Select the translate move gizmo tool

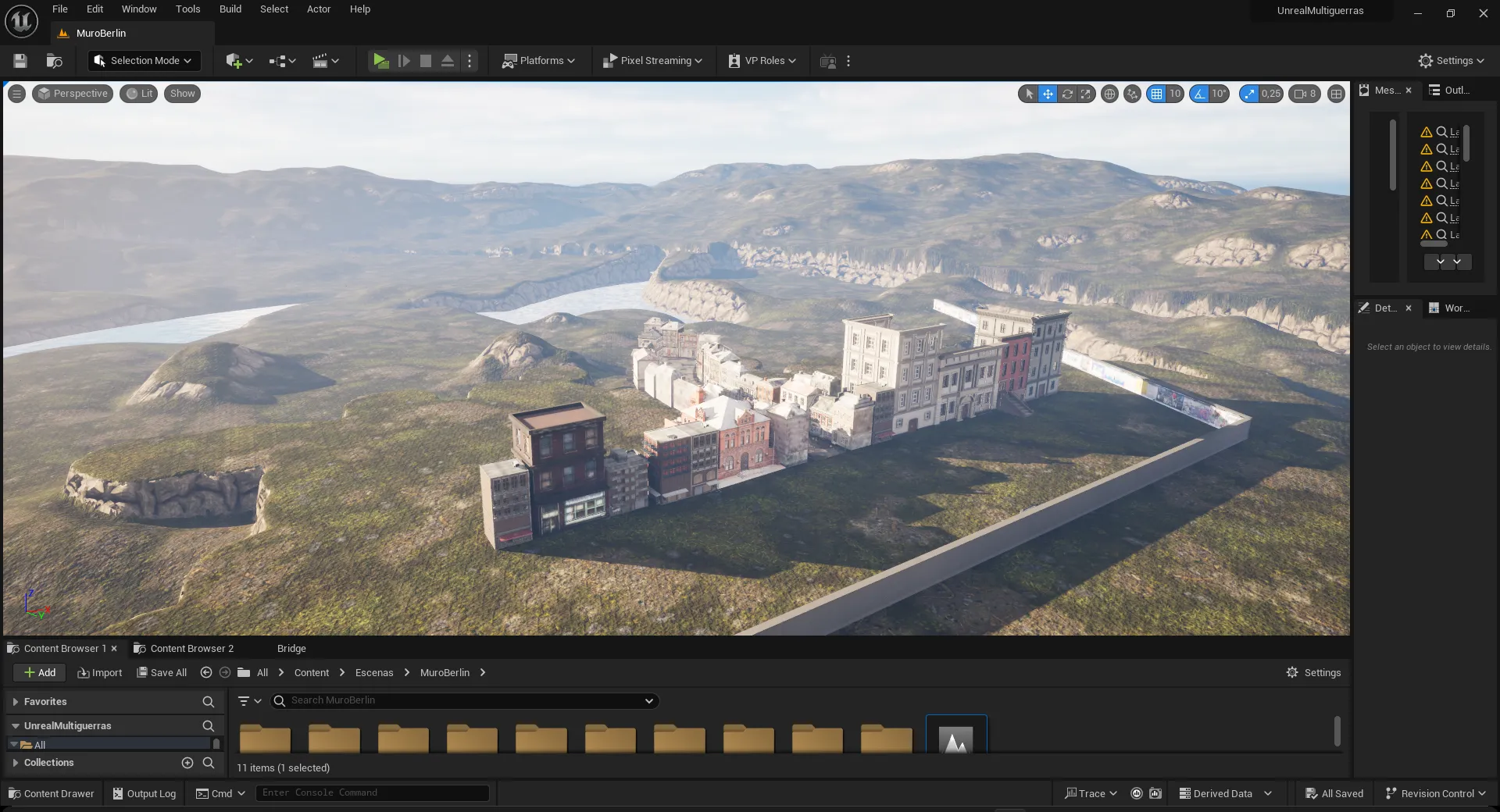coord(1048,94)
